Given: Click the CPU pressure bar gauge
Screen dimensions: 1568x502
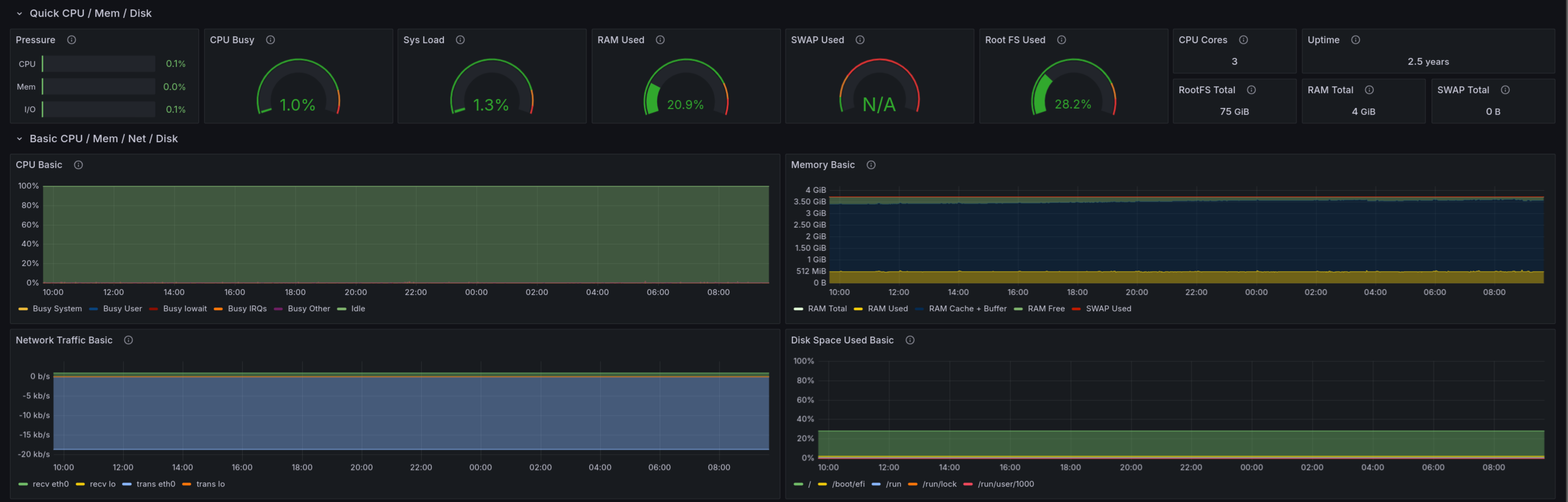Looking at the screenshot, I should pos(97,63).
